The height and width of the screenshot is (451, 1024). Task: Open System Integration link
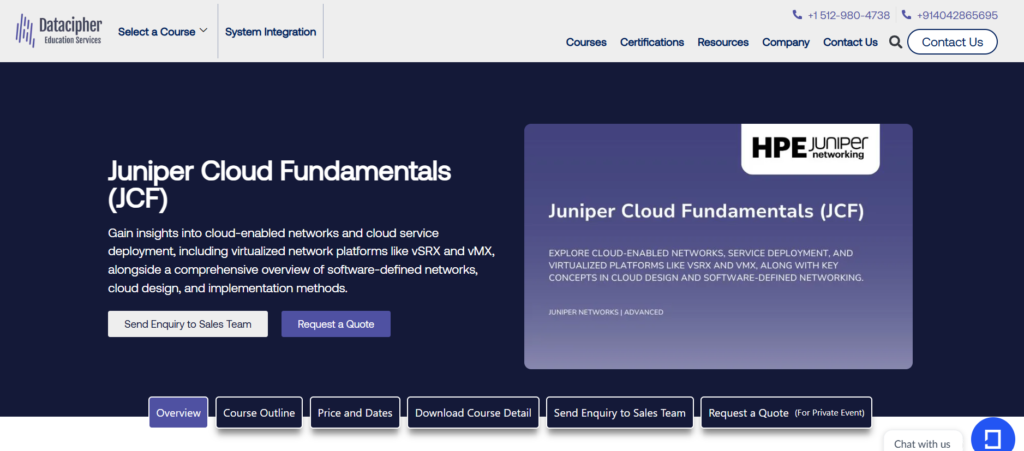(x=270, y=31)
